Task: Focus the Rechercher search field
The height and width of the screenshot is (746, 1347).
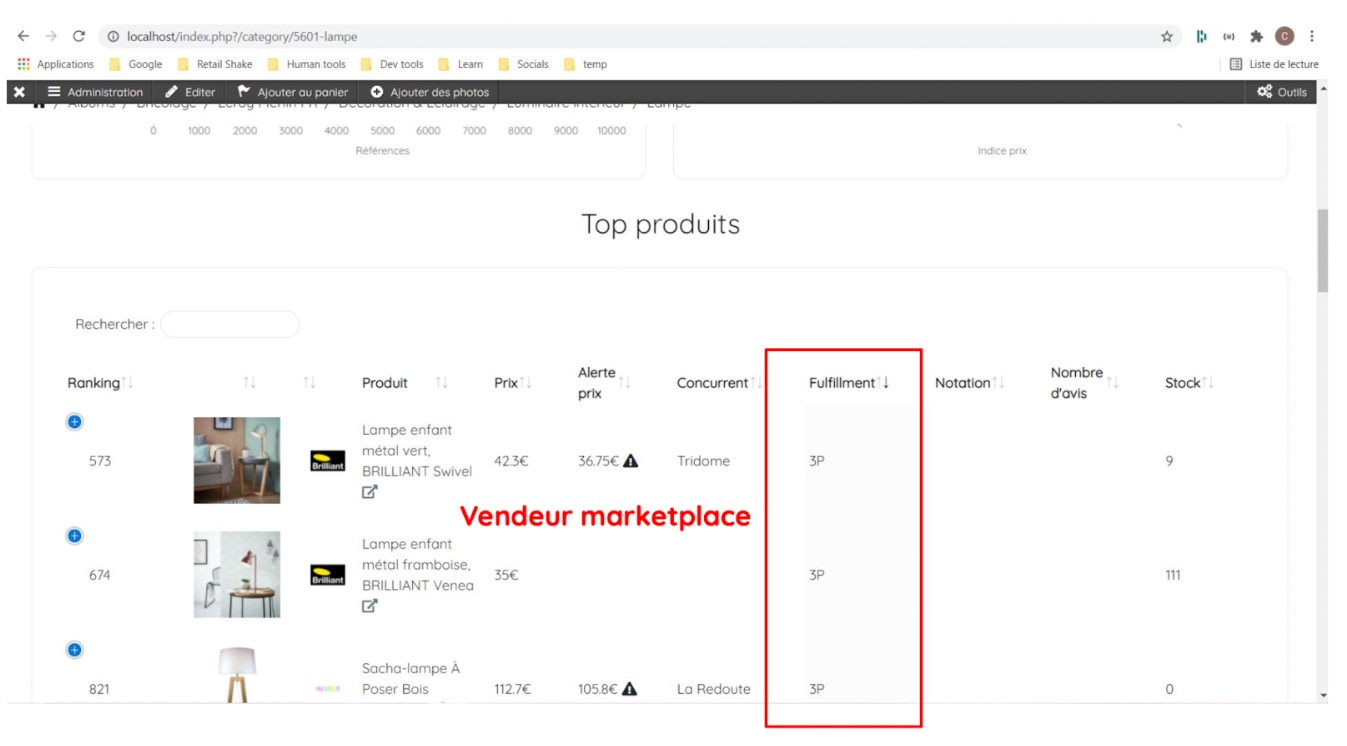Action: (x=230, y=324)
